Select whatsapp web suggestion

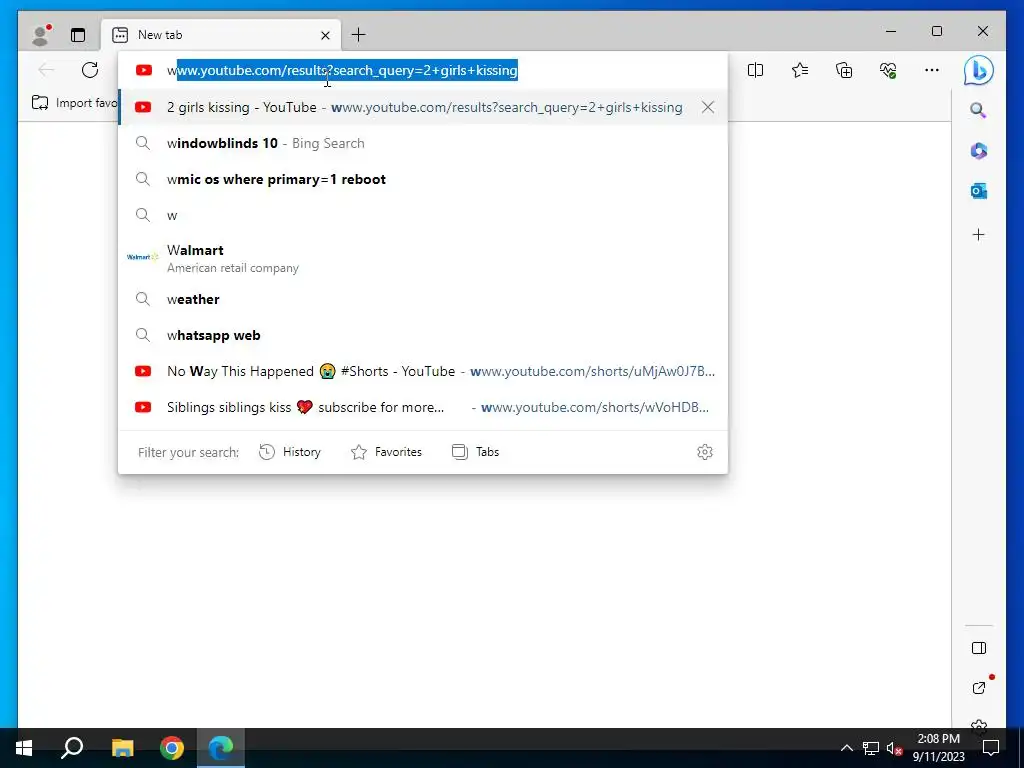[423, 335]
